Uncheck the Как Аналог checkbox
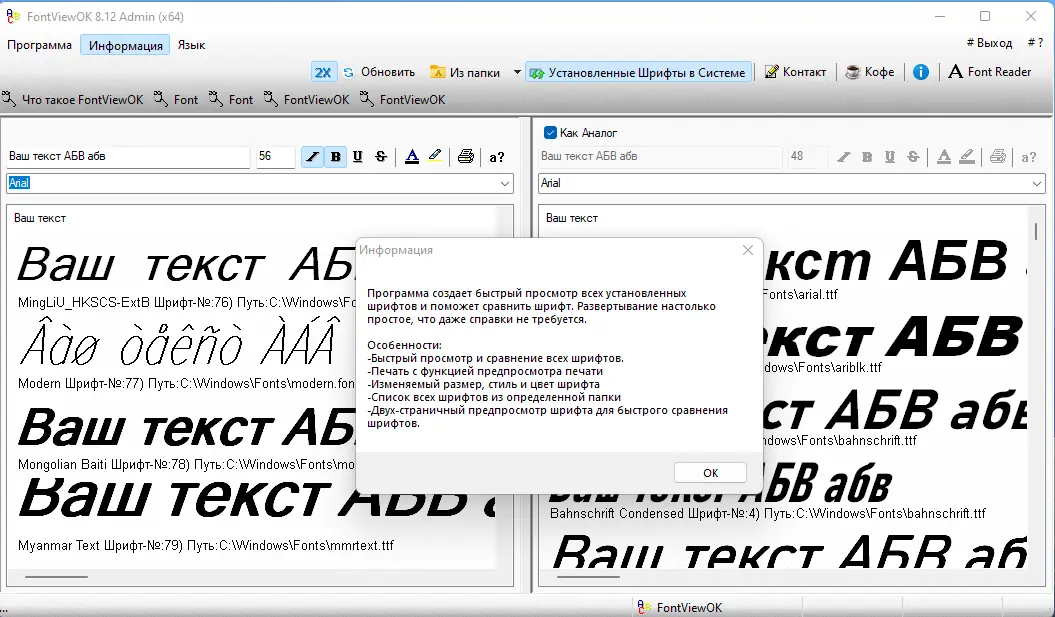This screenshot has height=617, width=1055. [x=550, y=133]
